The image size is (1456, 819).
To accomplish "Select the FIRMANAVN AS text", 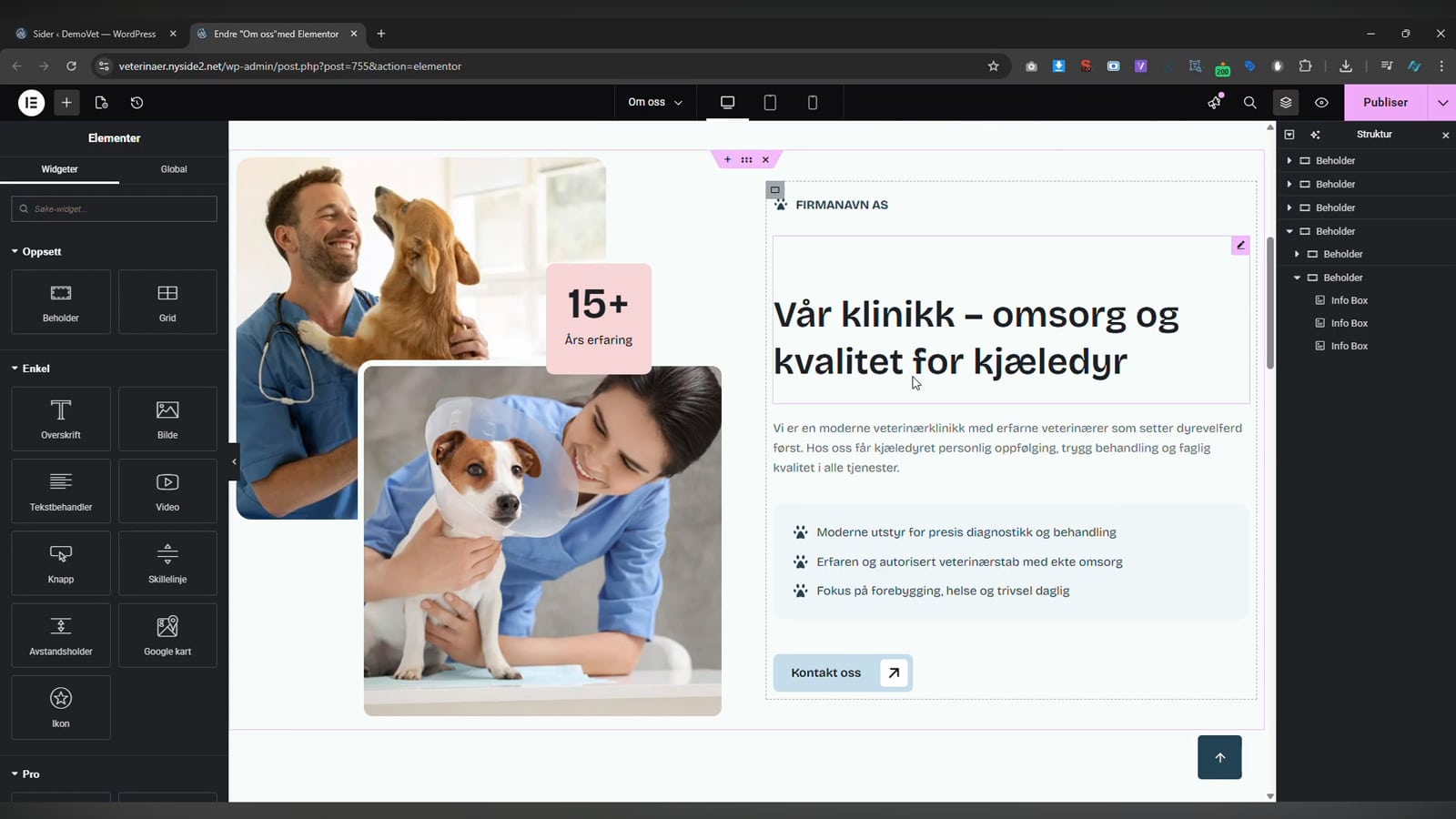I will [x=842, y=205].
